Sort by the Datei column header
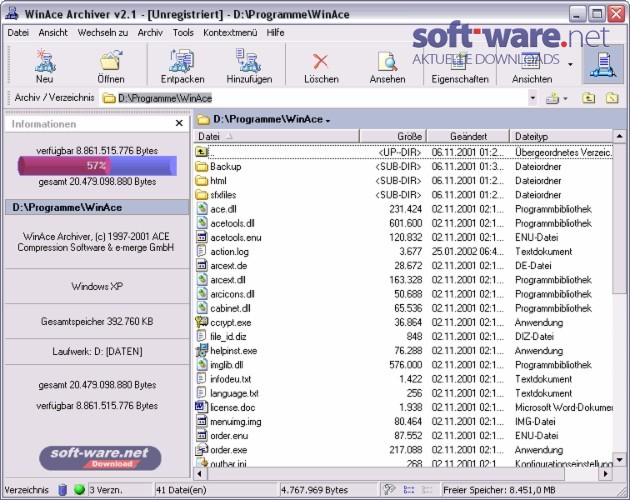This screenshot has width=630, height=500. [x=276, y=136]
